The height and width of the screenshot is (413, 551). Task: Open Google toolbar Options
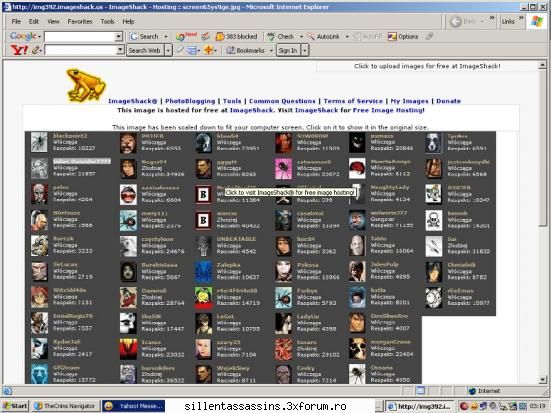tap(403, 36)
